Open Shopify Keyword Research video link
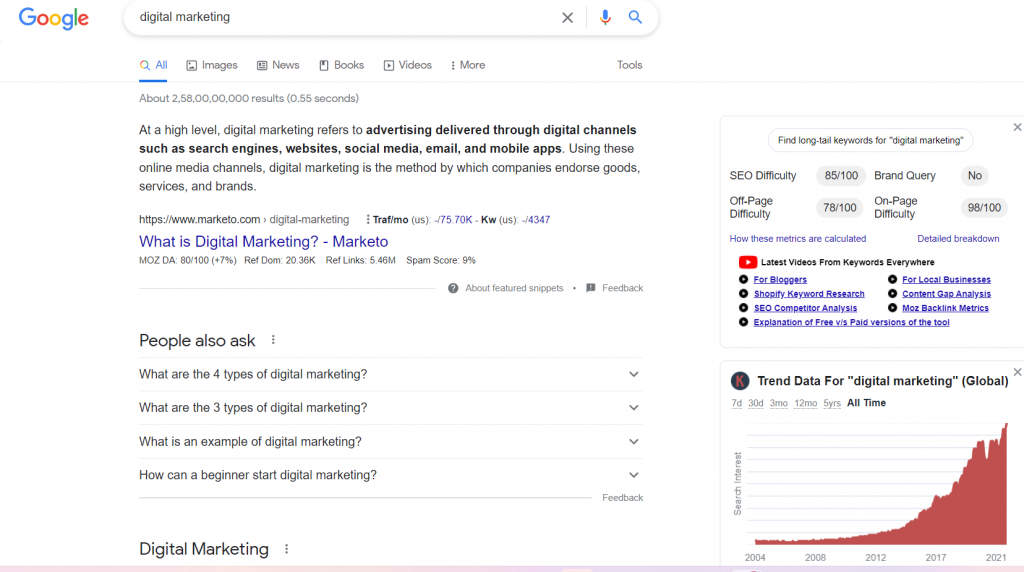Screen dimensions: 1024x572 [809, 294]
